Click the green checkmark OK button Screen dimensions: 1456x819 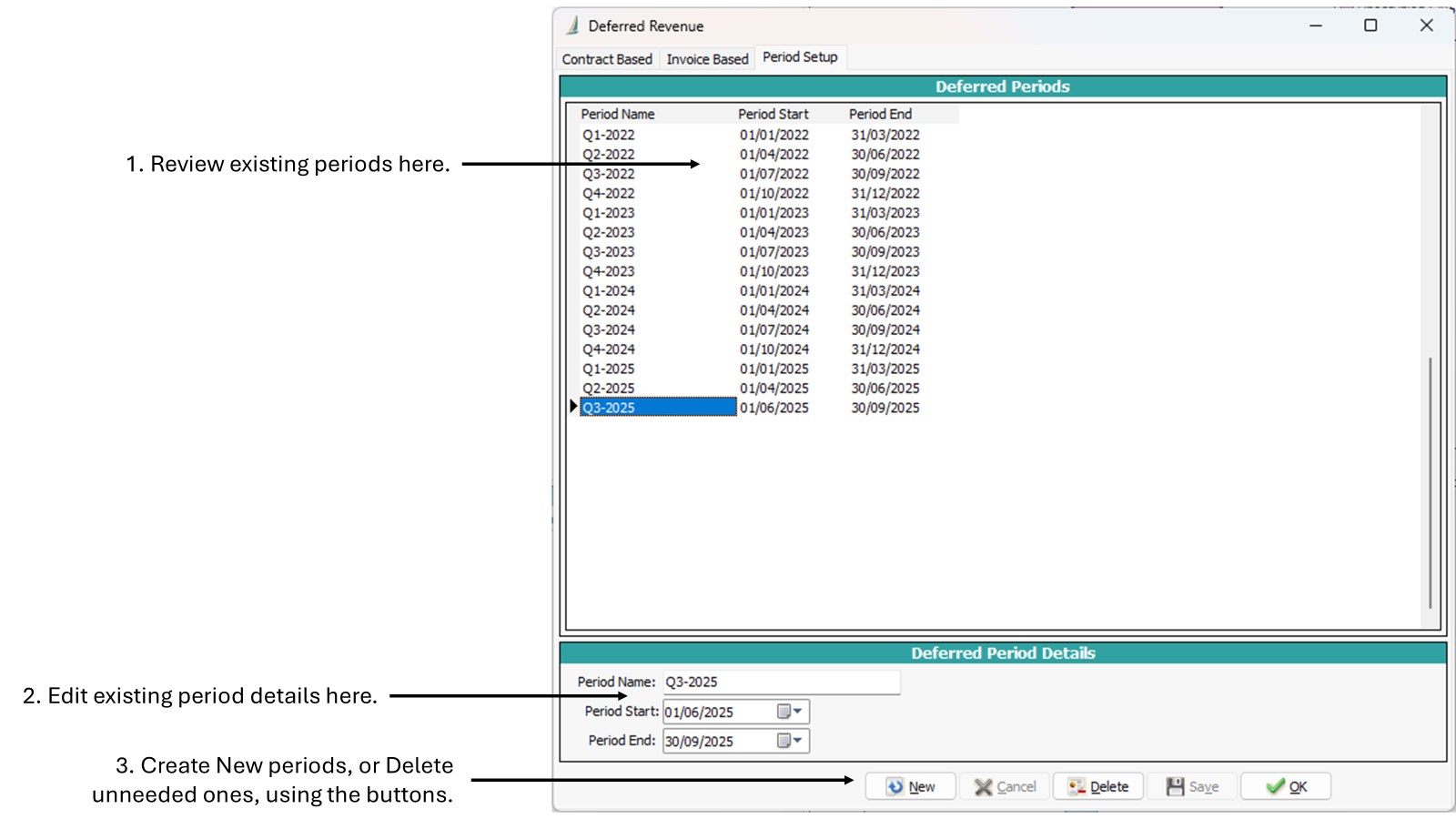point(1285,786)
